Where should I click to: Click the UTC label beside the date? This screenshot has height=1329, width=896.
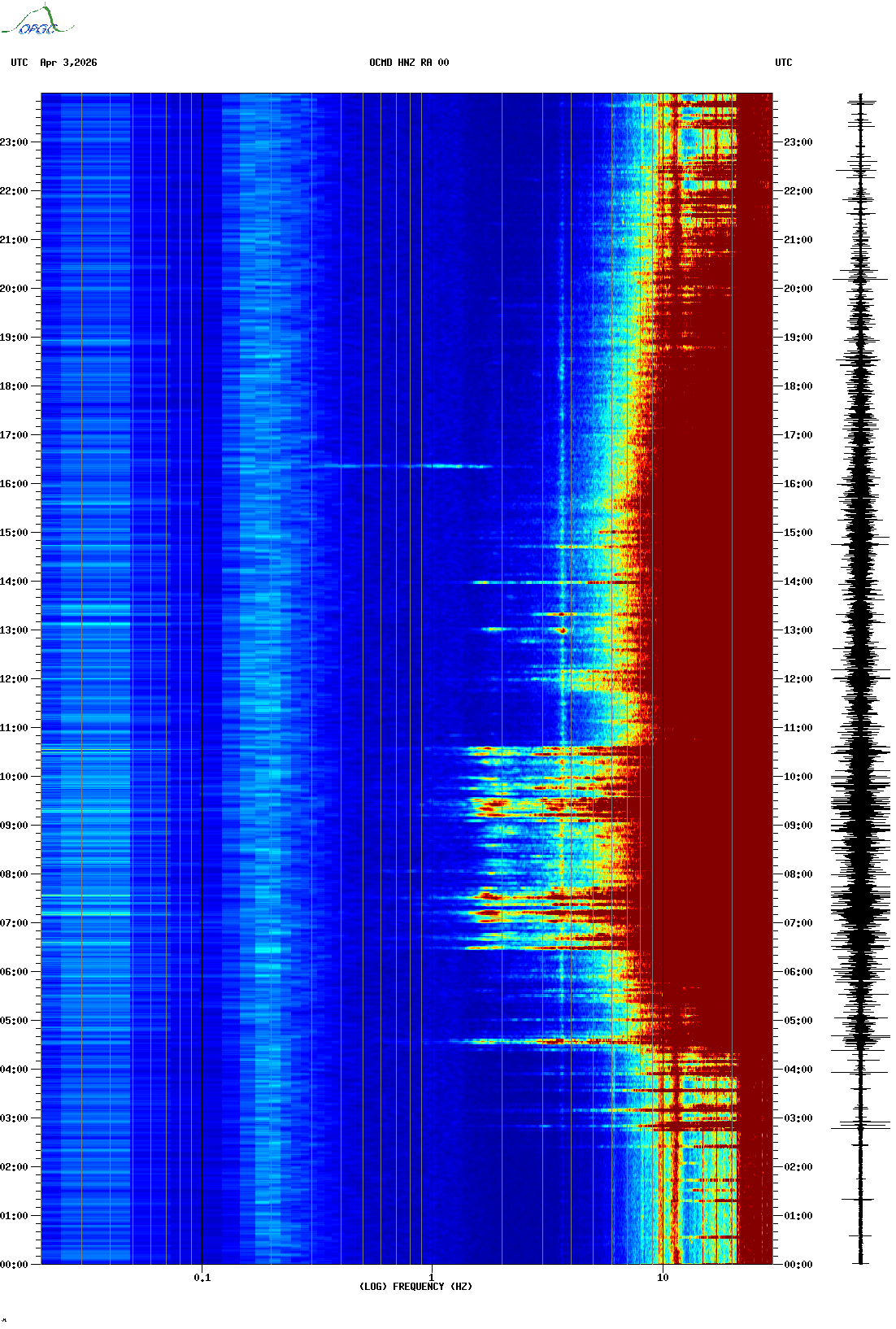(x=20, y=63)
